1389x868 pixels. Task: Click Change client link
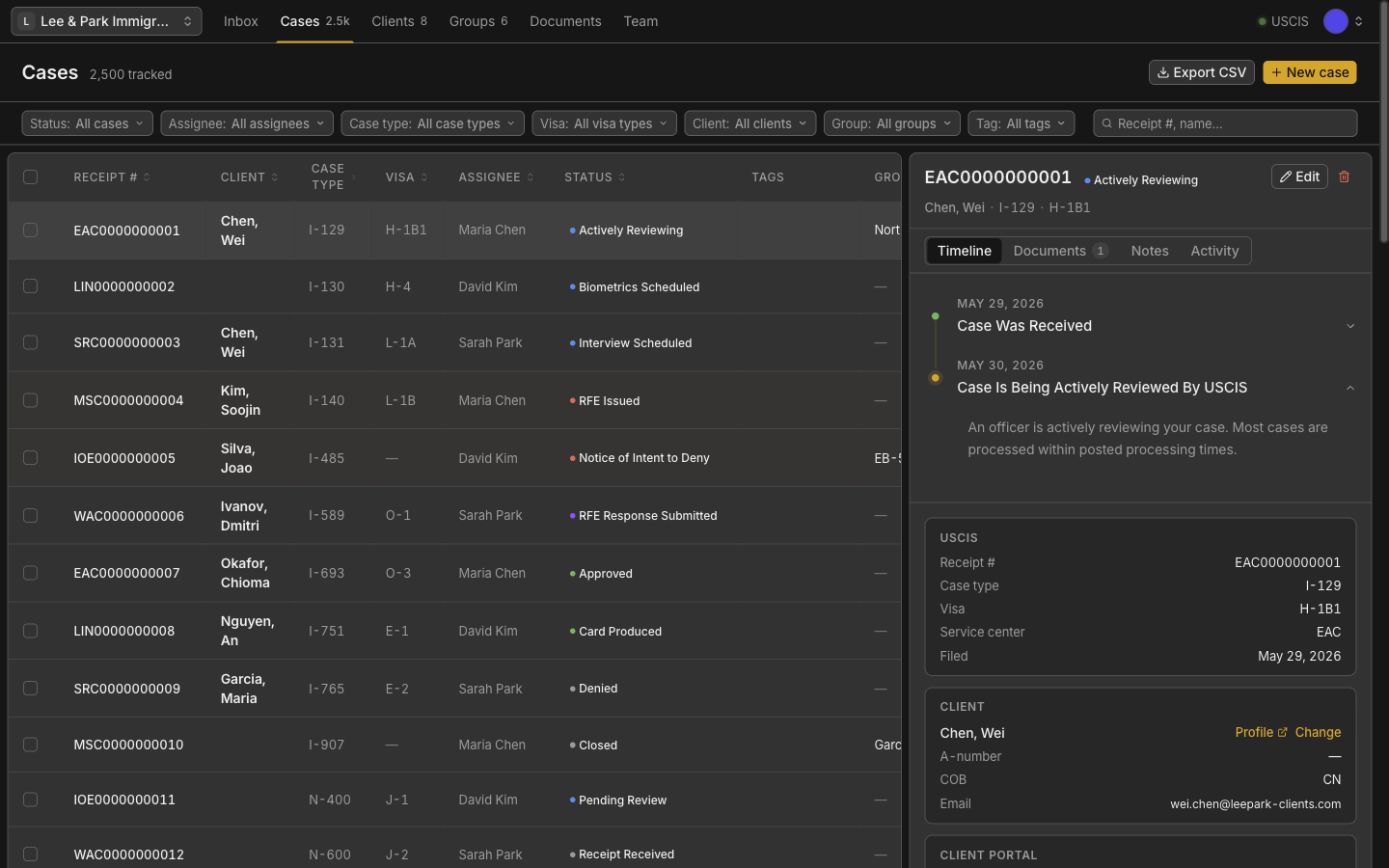point(1318,732)
